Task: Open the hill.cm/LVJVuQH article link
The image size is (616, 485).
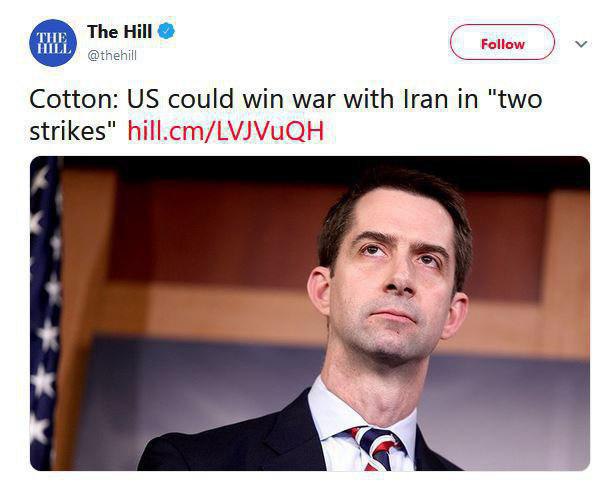Action: coord(226,131)
